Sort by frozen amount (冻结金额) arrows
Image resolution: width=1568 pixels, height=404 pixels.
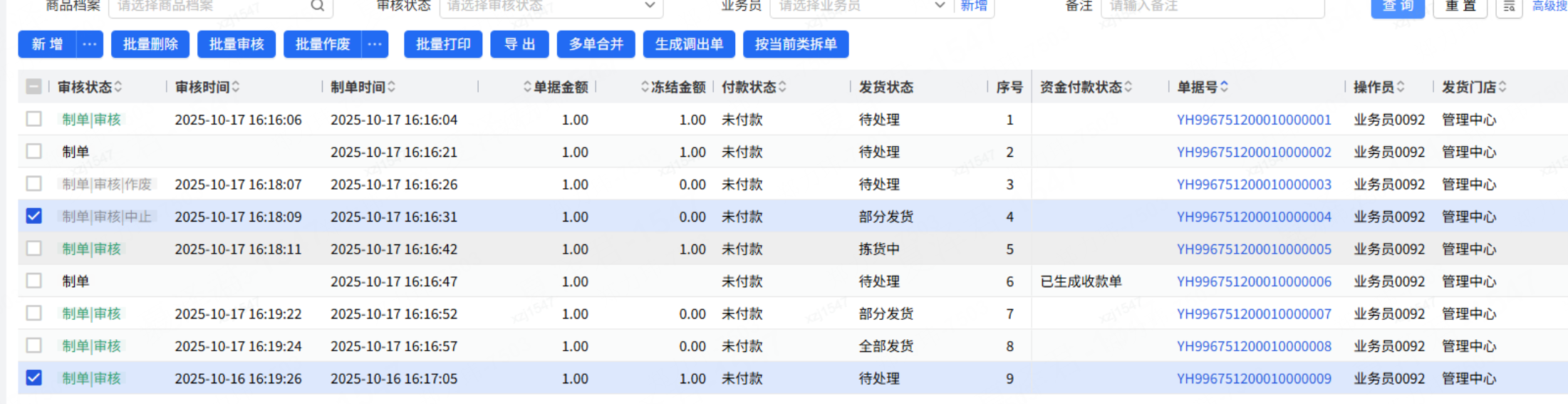645,87
